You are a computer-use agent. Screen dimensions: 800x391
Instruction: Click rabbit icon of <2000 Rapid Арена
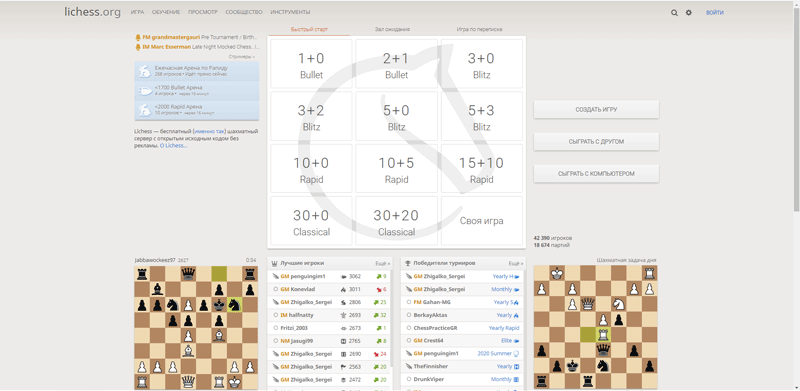pyautogui.click(x=145, y=110)
